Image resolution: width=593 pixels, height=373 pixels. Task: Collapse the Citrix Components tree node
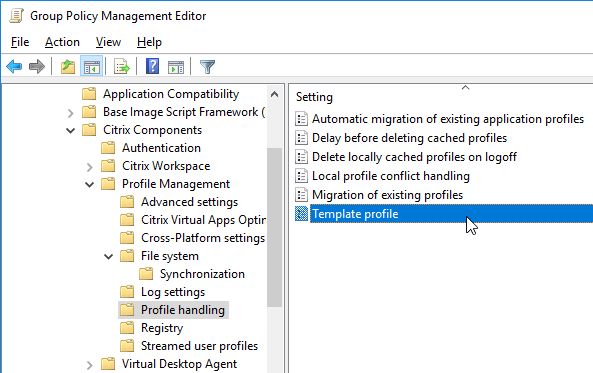coord(71,131)
